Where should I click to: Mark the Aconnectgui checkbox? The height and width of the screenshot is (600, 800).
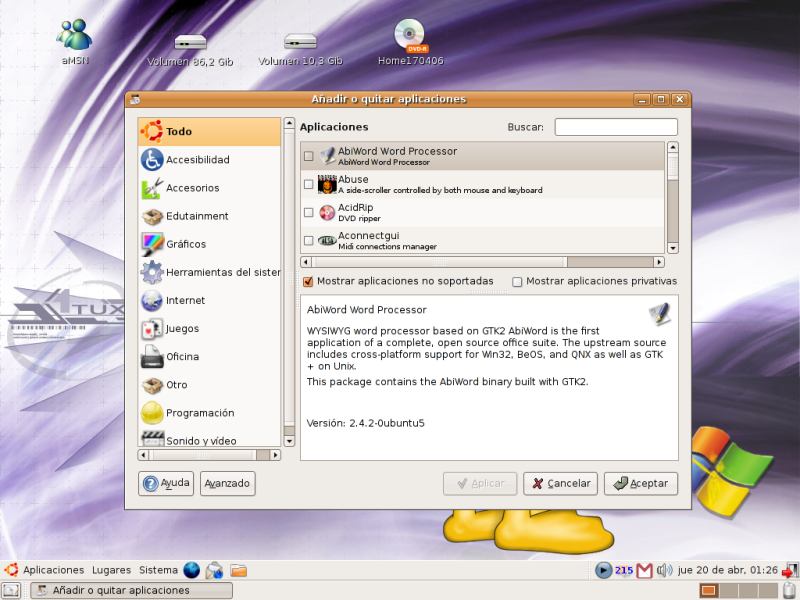[309, 240]
